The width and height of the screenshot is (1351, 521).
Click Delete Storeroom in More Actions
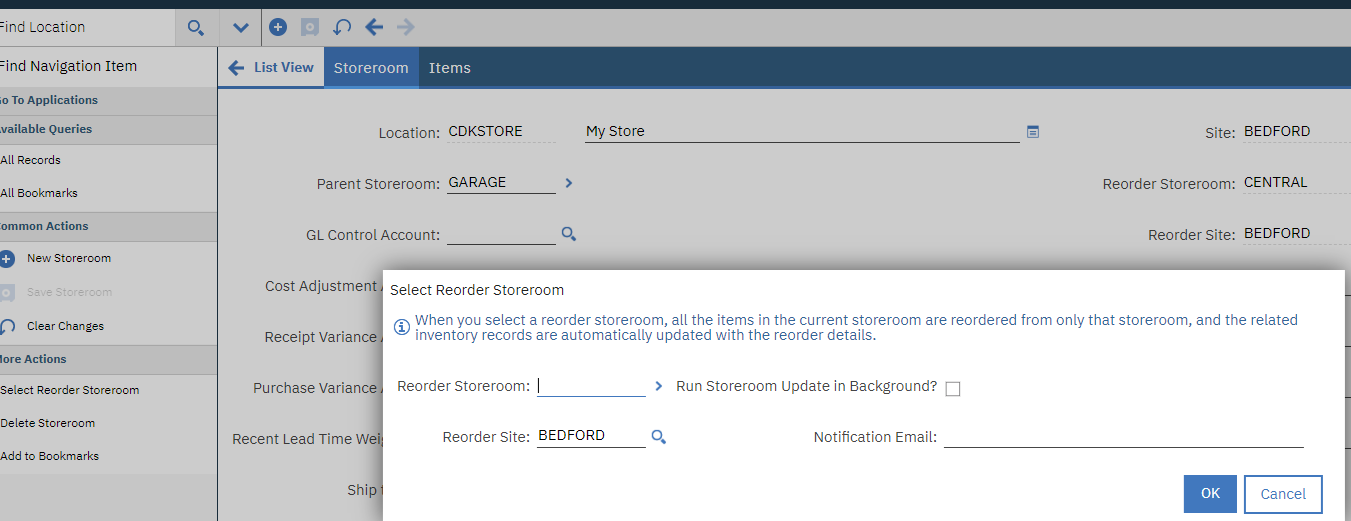[x=48, y=423]
